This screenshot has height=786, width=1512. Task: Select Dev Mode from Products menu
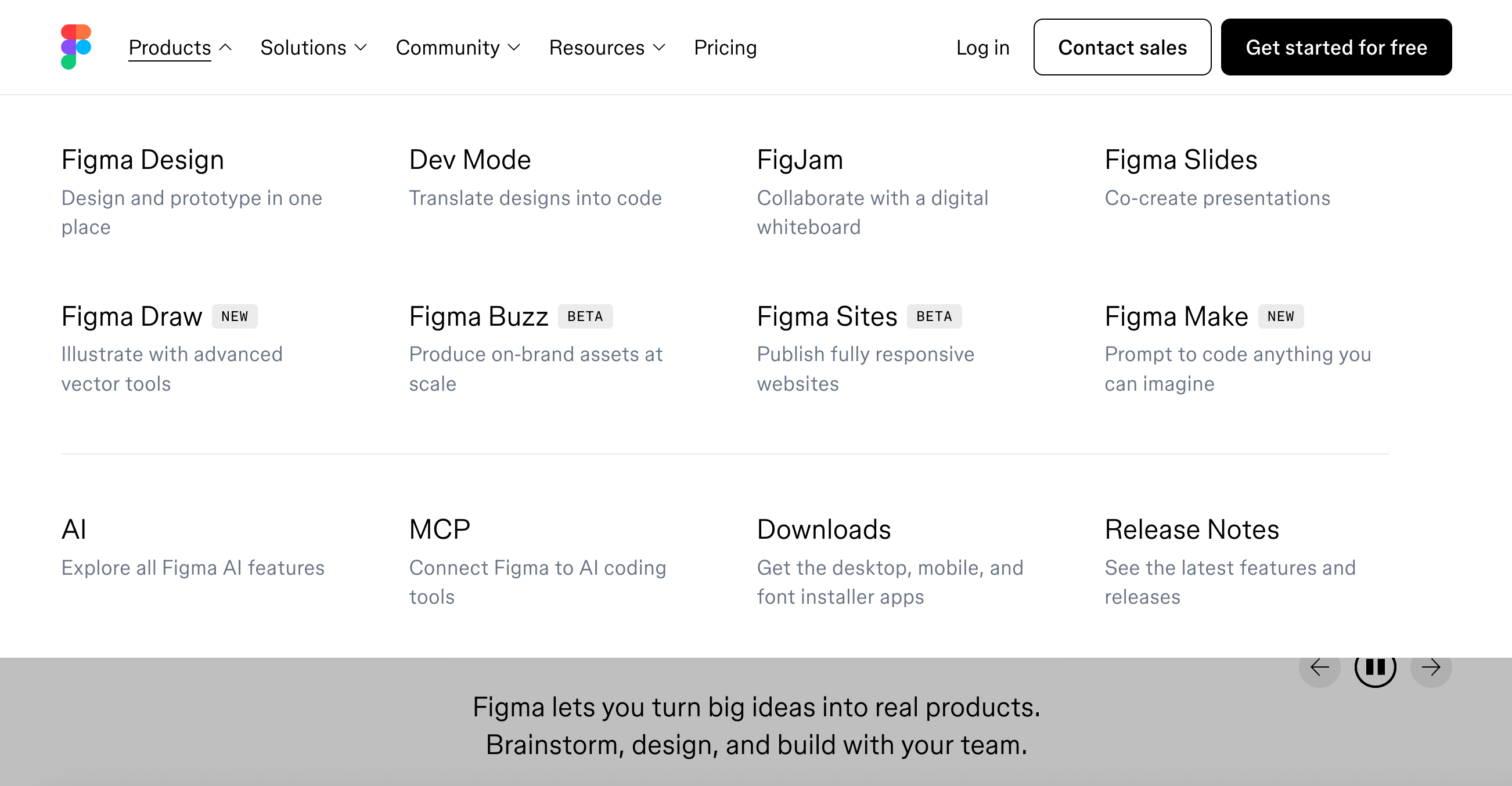point(470,160)
